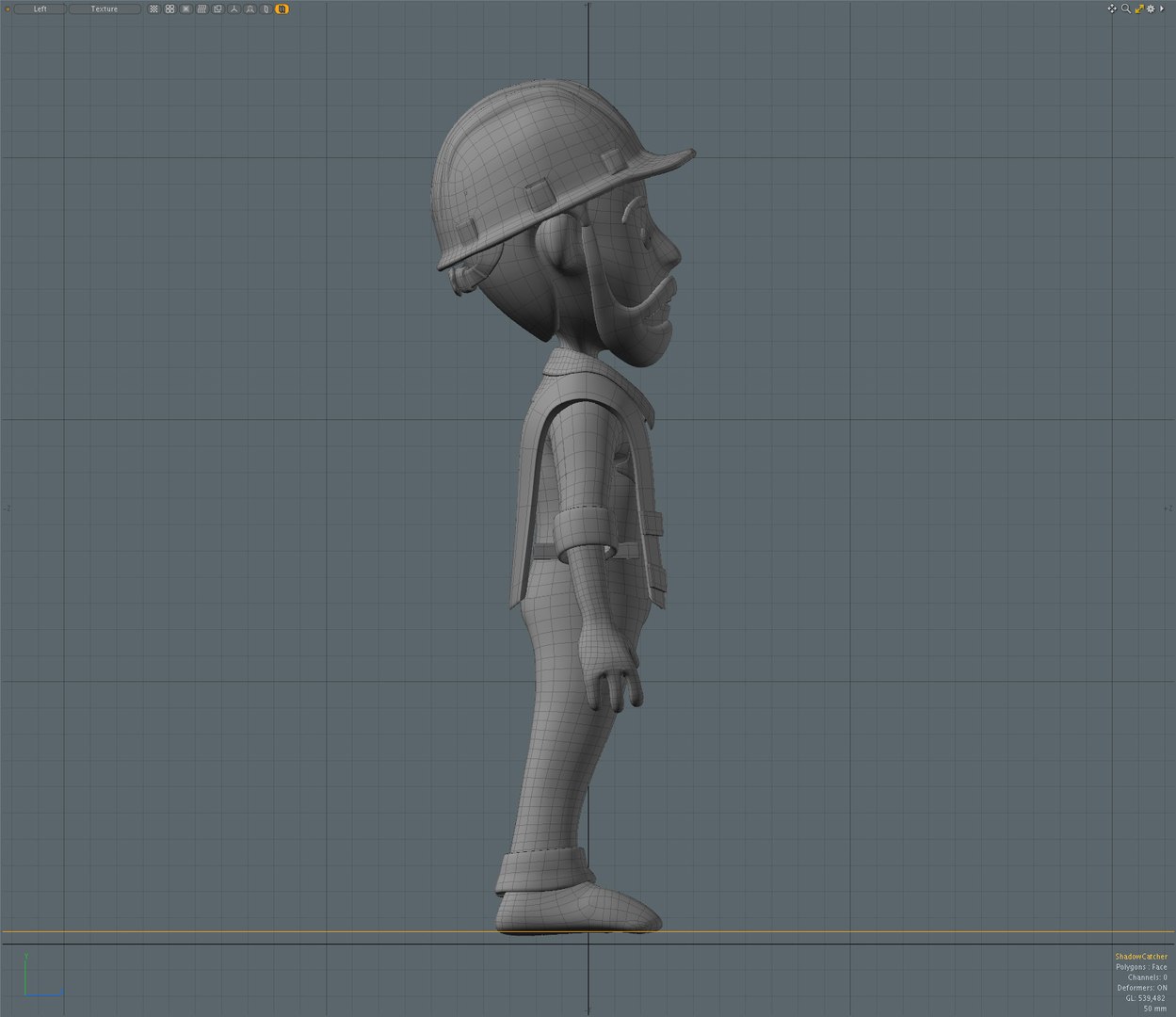The width and height of the screenshot is (1176, 1017).
Task: Open viewport settings gear
Action: (x=1151, y=8)
